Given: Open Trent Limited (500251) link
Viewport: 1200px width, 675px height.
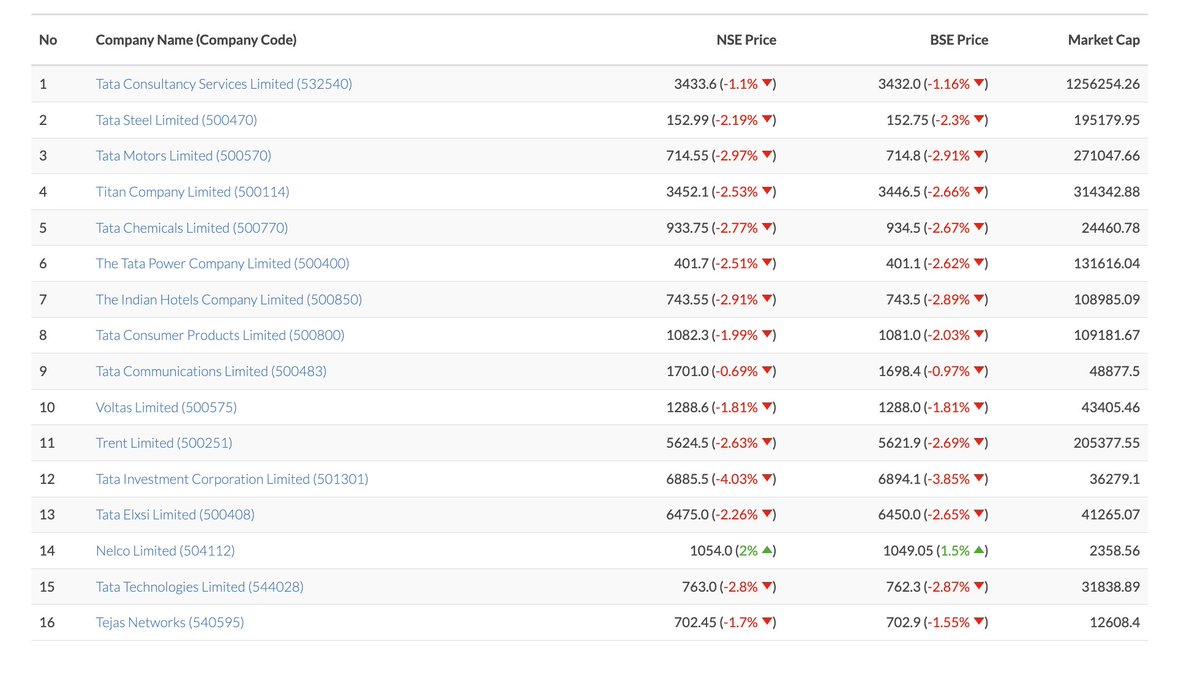Looking at the screenshot, I should point(164,443).
